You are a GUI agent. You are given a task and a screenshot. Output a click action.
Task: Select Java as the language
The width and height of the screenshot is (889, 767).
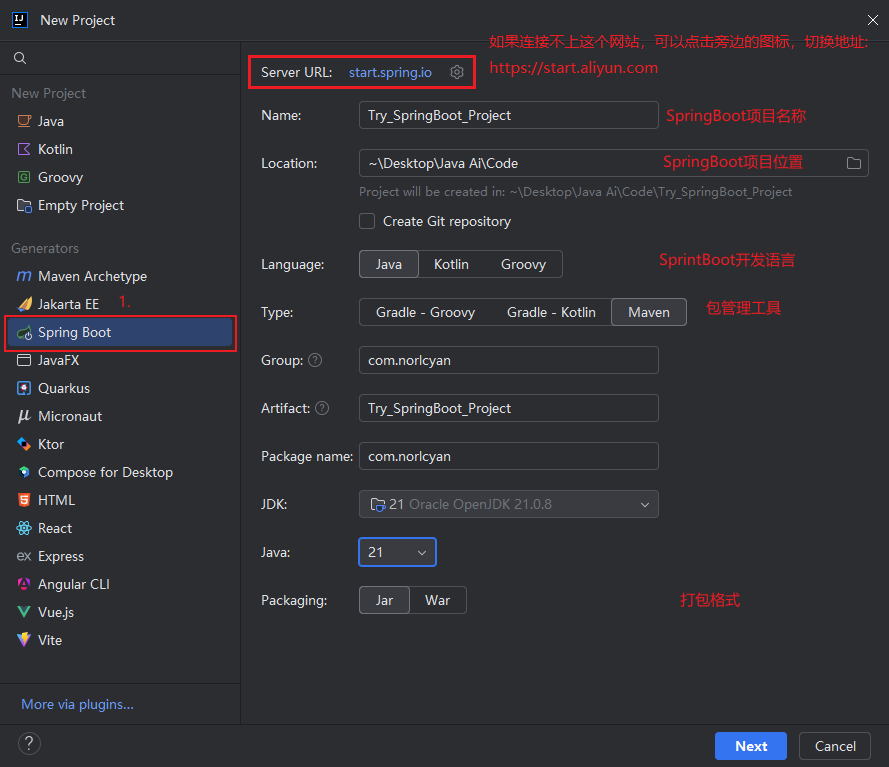point(388,264)
